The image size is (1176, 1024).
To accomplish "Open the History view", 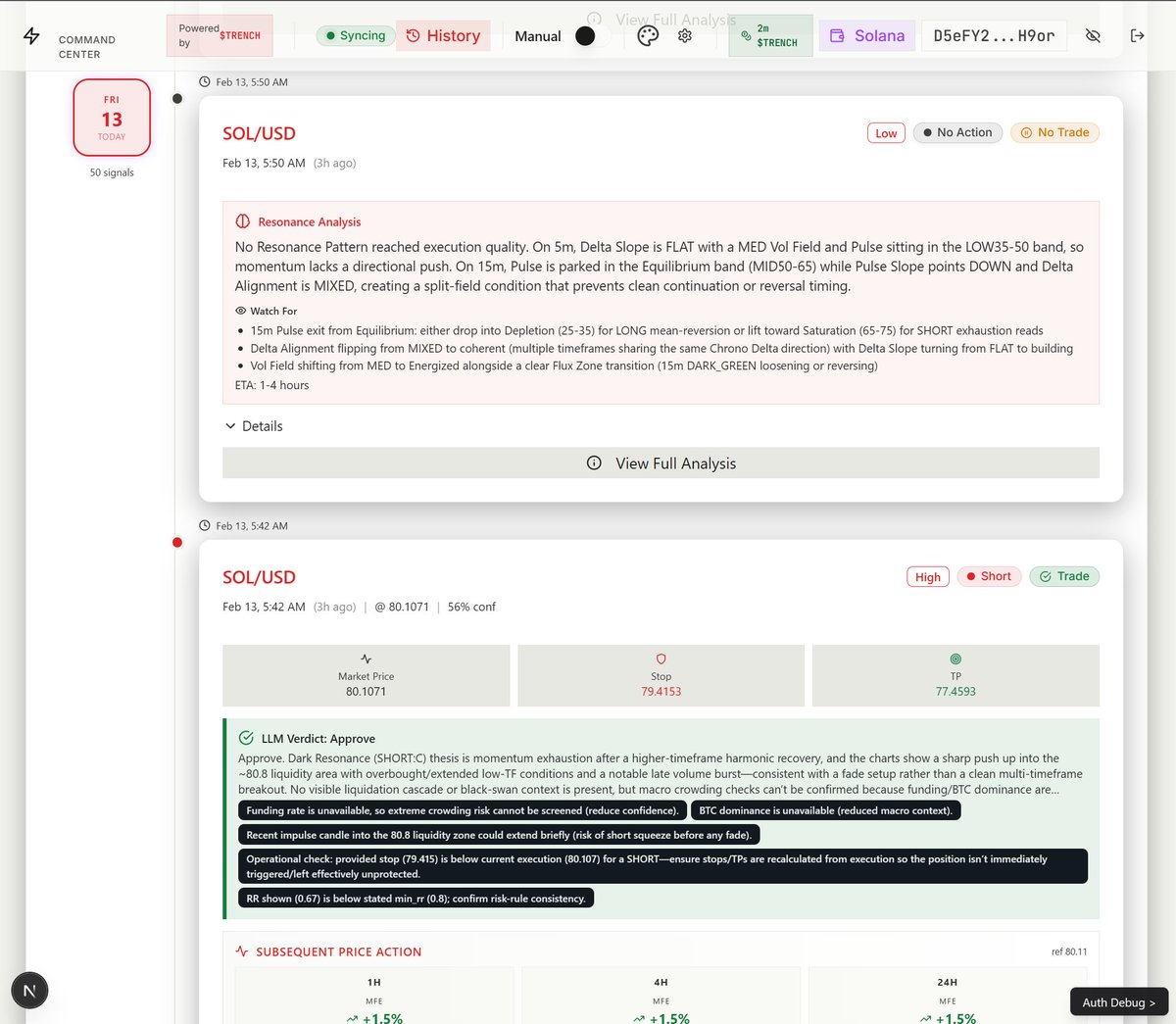I will pyautogui.click(x=444, y=35).
